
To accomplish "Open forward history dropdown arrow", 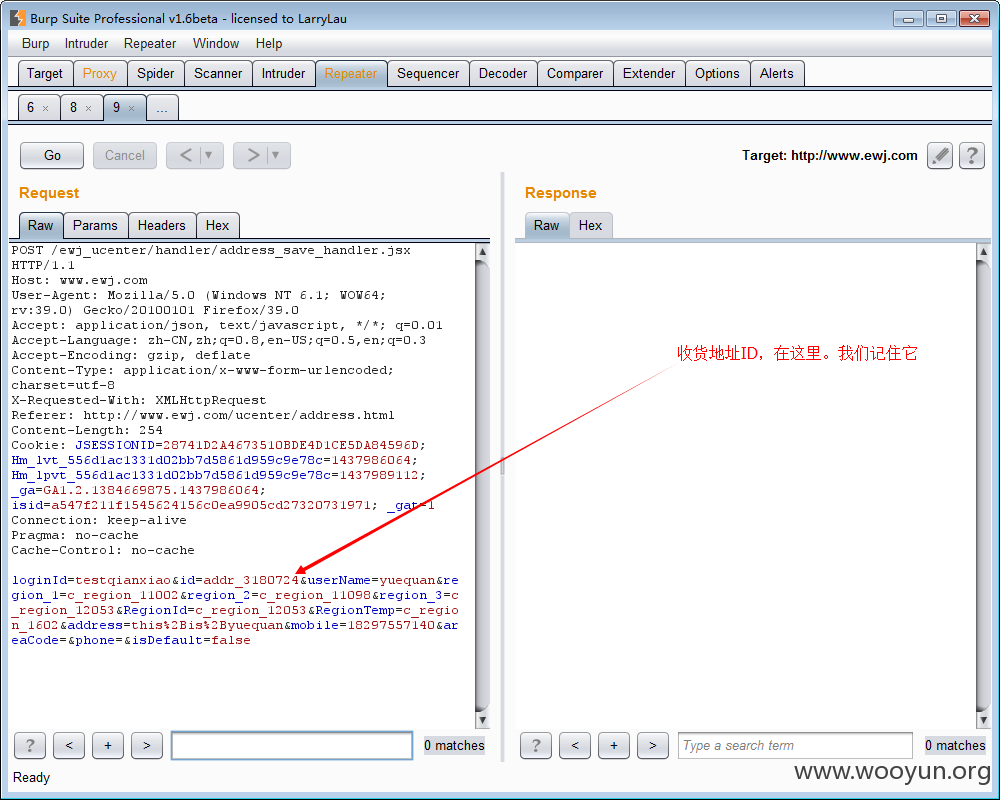I will 276,156.
